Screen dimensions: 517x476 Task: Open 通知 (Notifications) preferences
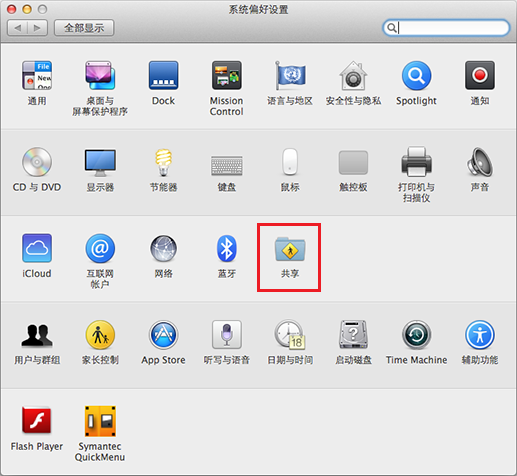pos(480,75)
